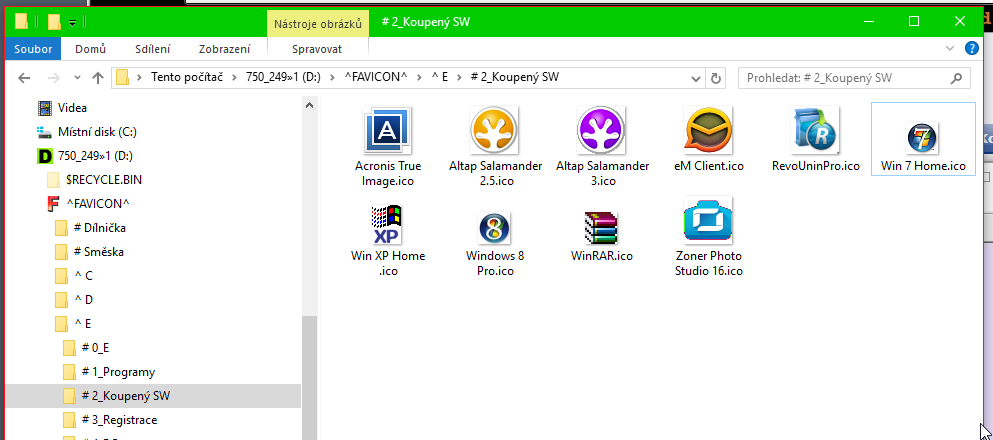The image size is (993, 440).
Task: Open address bar history dropdown
Action: [x=695, y=79]
